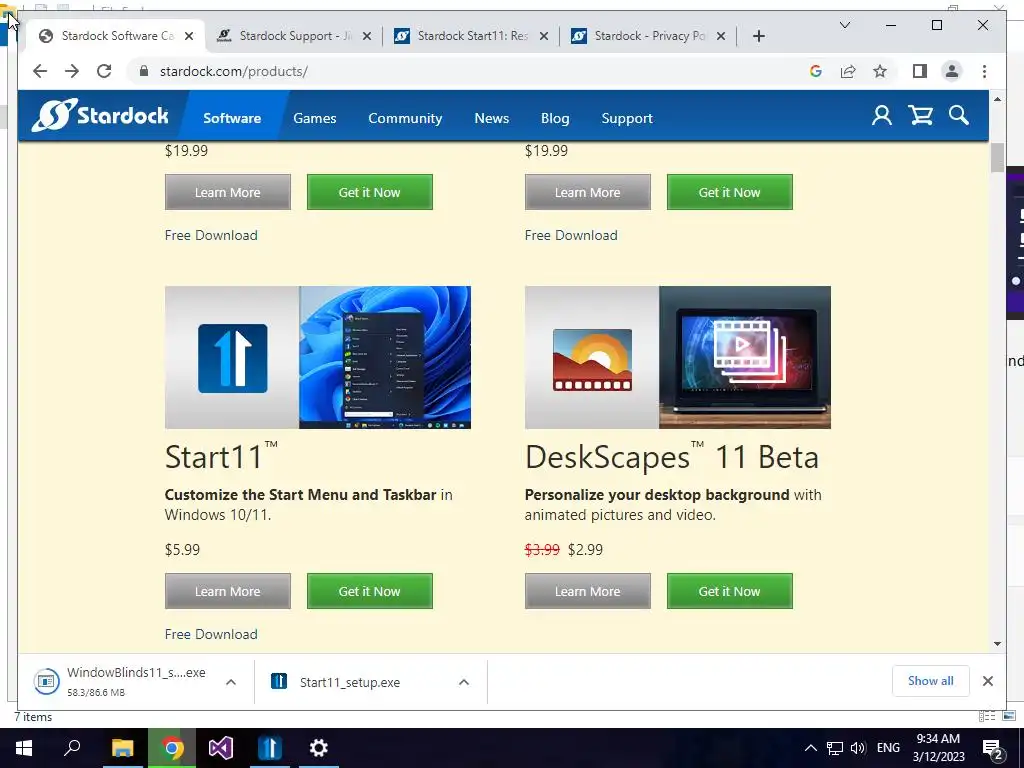
Task: Close the Stardock Support tab
Action: (367, 36)
